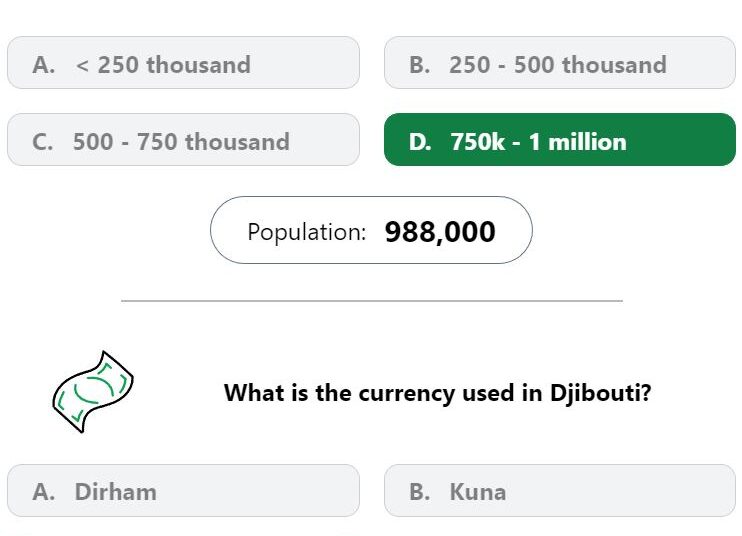Click the 'A.' letter on the Dirham option
Viewport: 742px width, 536px height.
44,492
